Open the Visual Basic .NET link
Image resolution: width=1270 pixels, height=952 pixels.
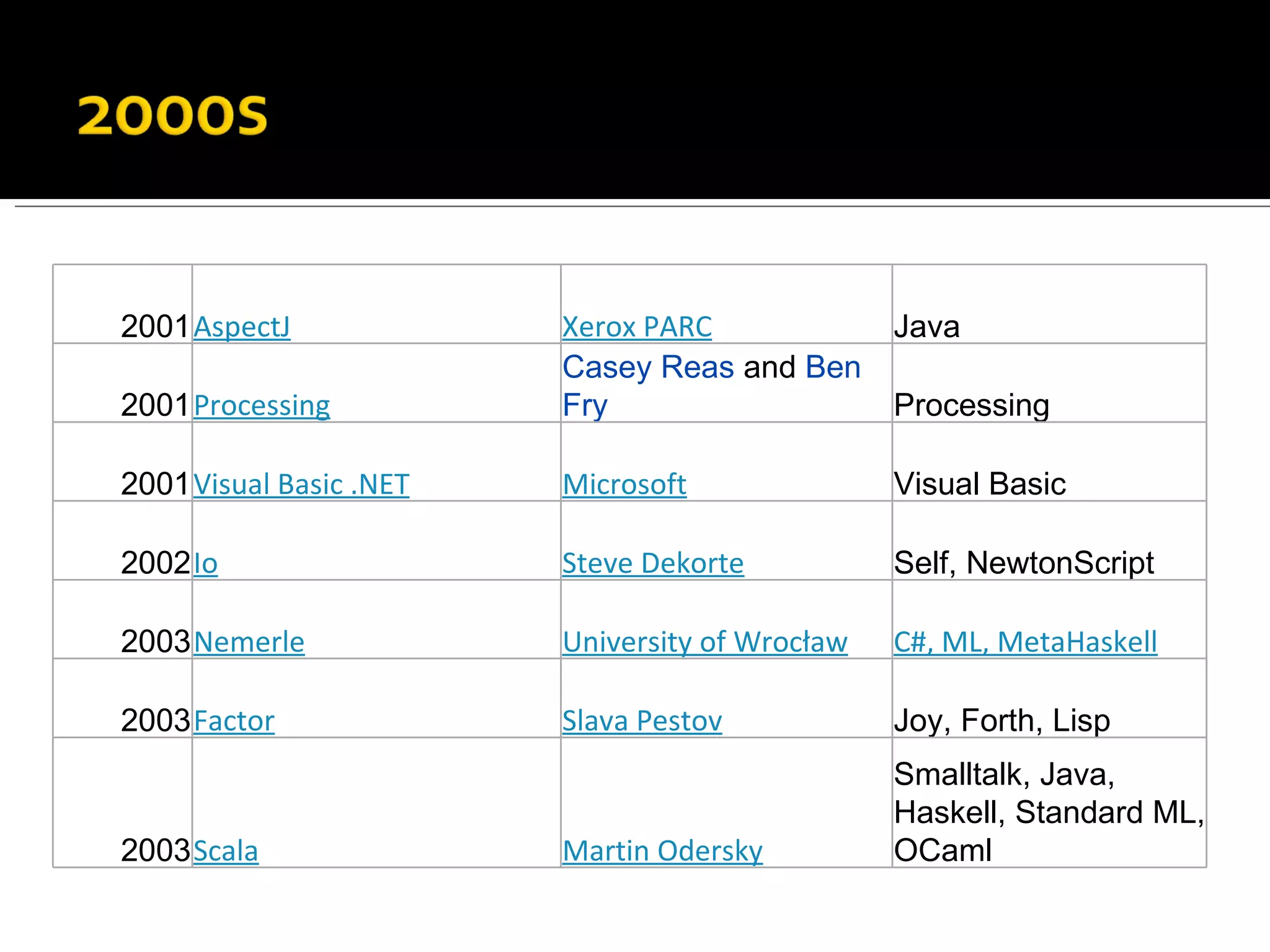pos(301,485)
